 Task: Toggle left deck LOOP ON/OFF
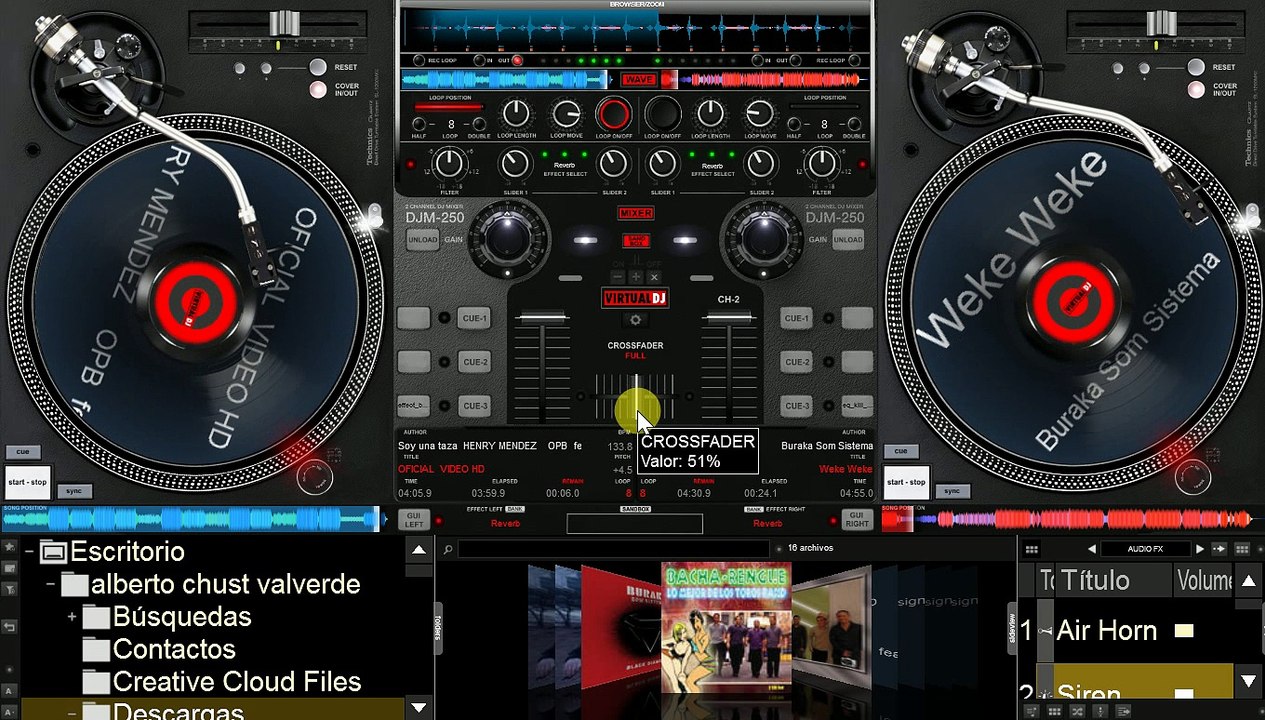click(614, 114)
